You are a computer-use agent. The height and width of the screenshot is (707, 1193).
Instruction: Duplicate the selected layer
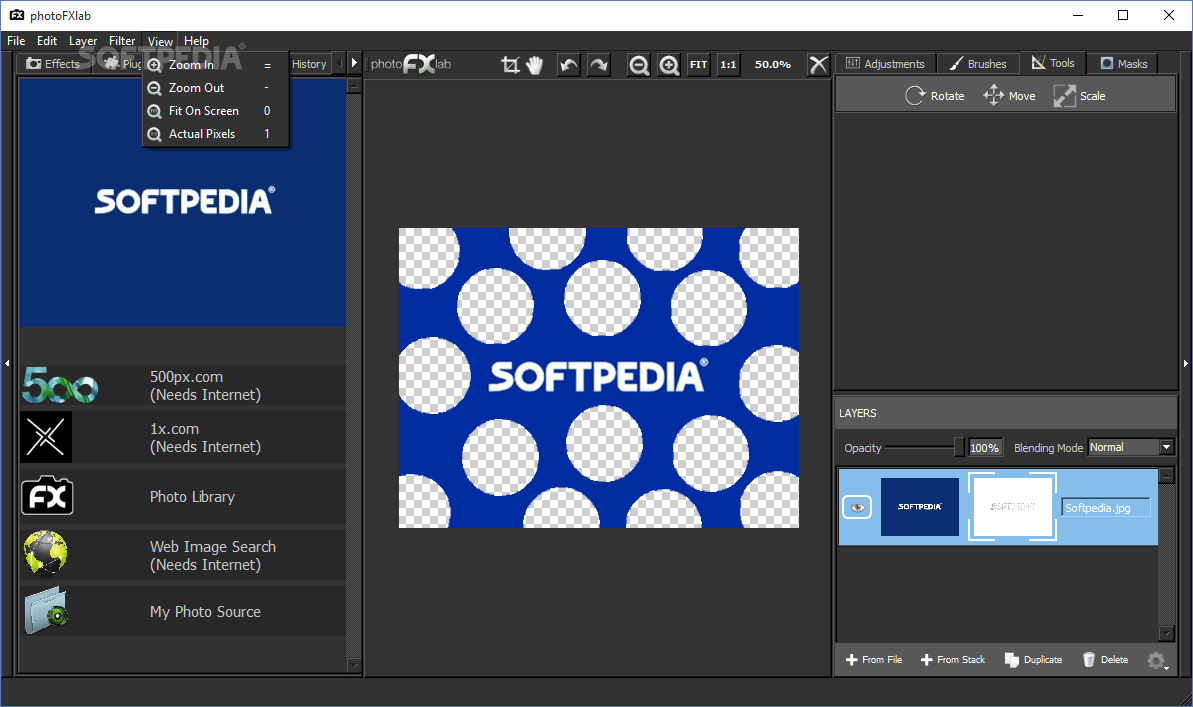pos(1033,660)
